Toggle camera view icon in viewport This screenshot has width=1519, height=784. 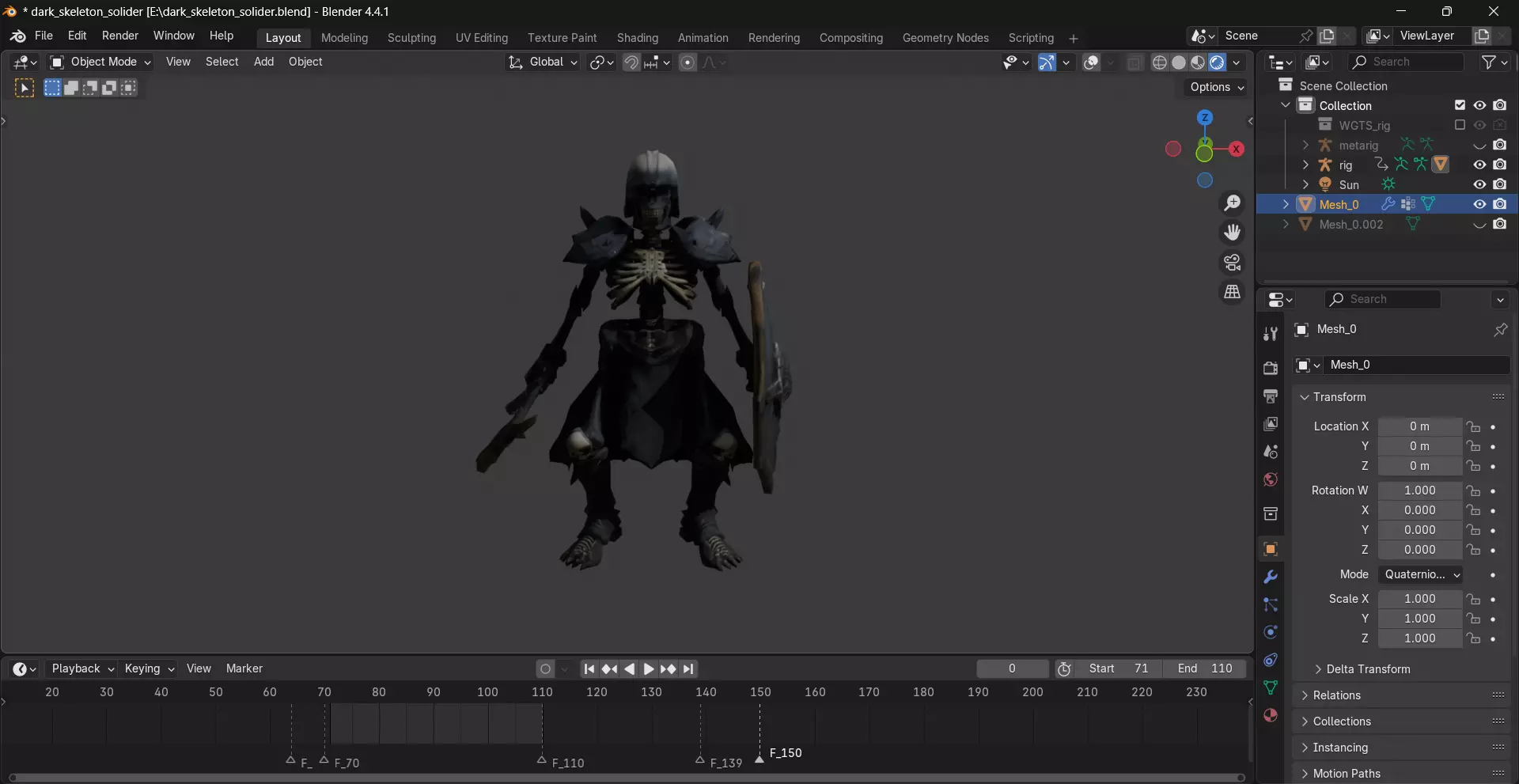point(1232,263)
